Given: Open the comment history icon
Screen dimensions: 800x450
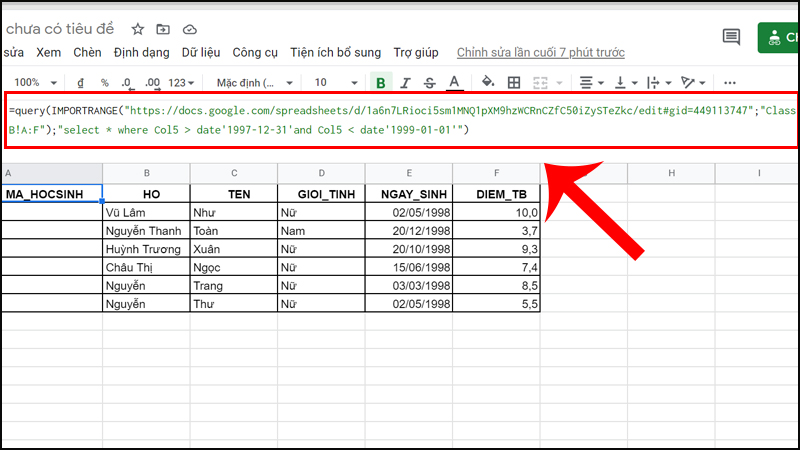Looking at the screenshot, I should point(731,38).
